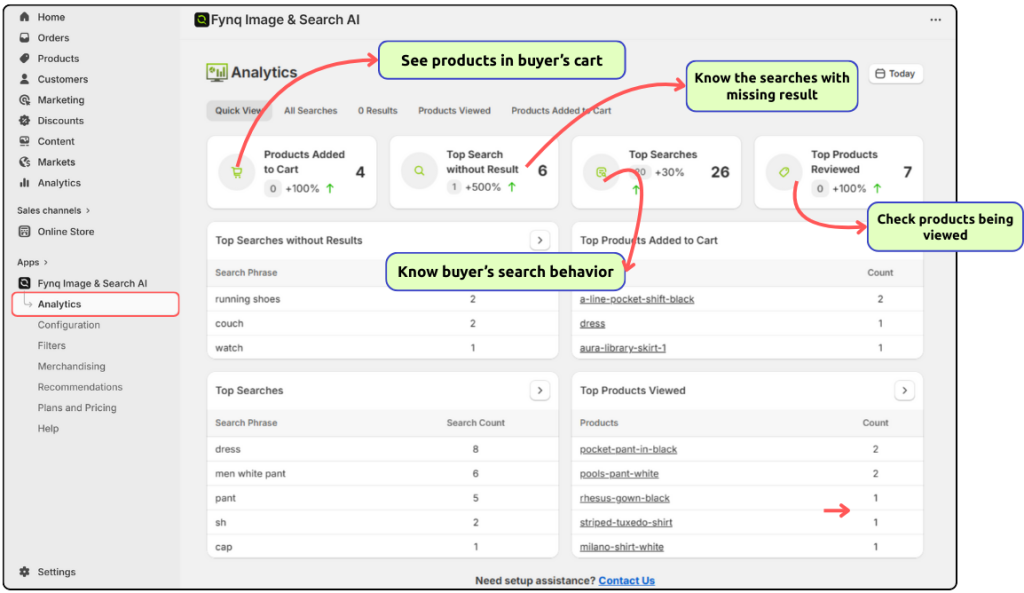Switch to the Quick View tab
Image resolution: width=1024 pixels, height=593 pixels.
click(238, 110)
